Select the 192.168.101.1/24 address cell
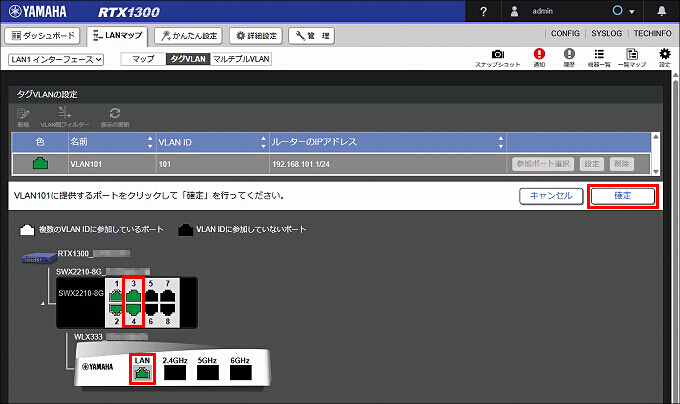 click(388, 164)
